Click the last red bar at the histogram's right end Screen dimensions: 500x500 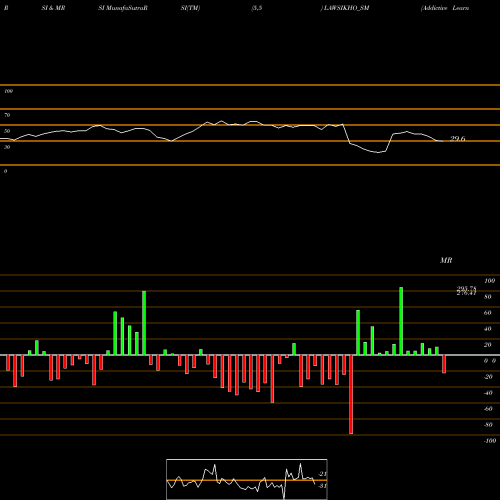444,364
